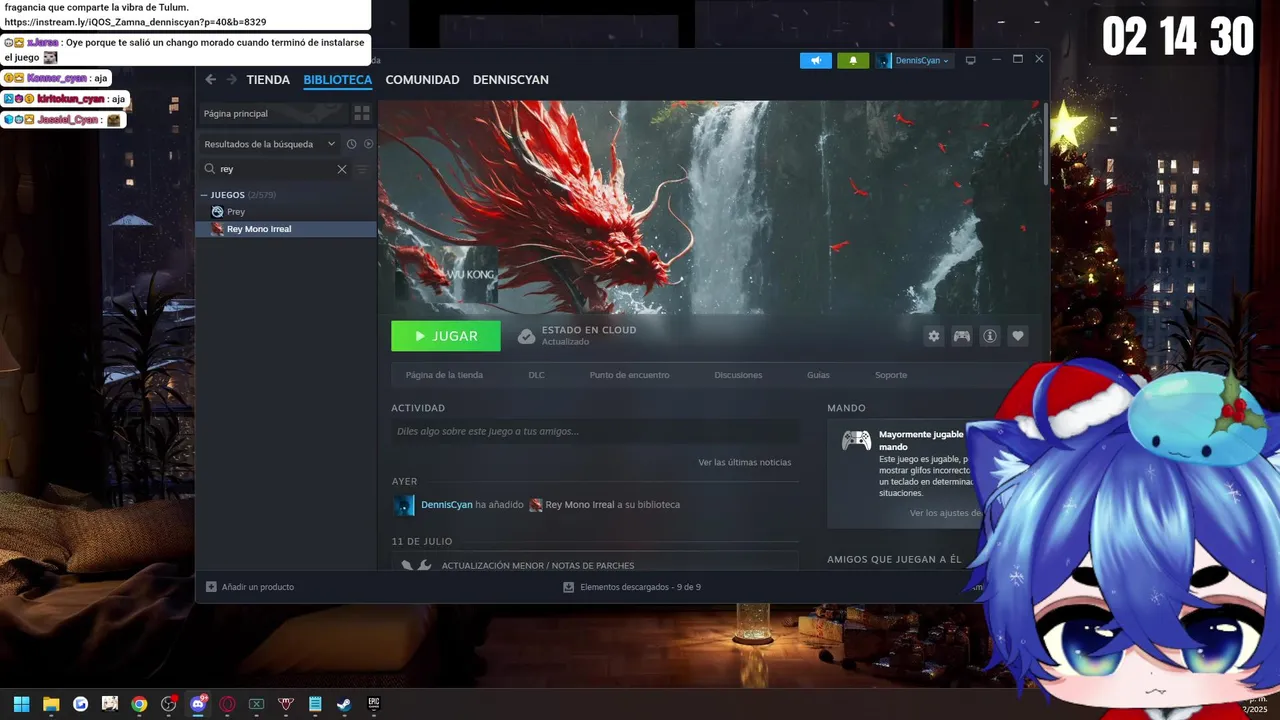Open the COMUNIDAD menu
This screenshot has width=1280, height=720.
pos(422,80)
